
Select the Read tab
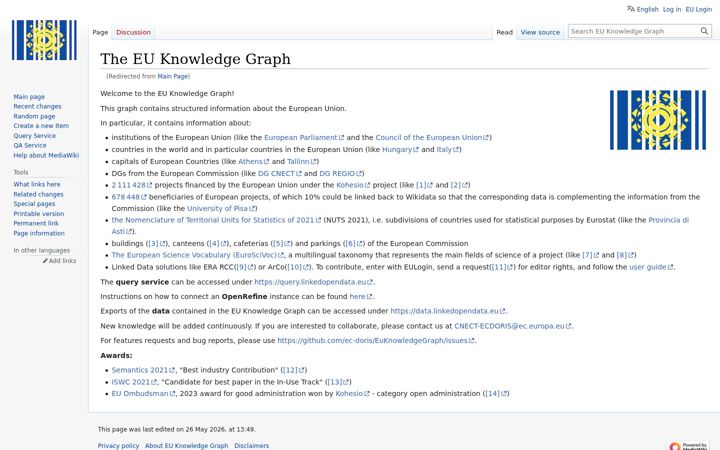504,32
